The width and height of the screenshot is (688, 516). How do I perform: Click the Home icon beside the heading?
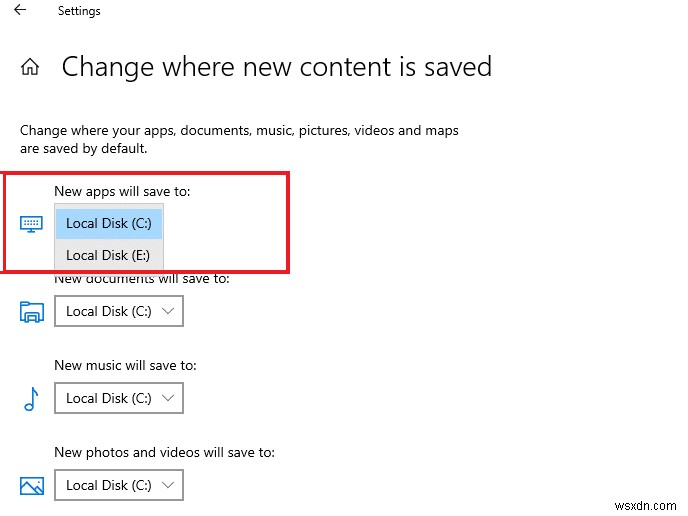tap(30, 68)
